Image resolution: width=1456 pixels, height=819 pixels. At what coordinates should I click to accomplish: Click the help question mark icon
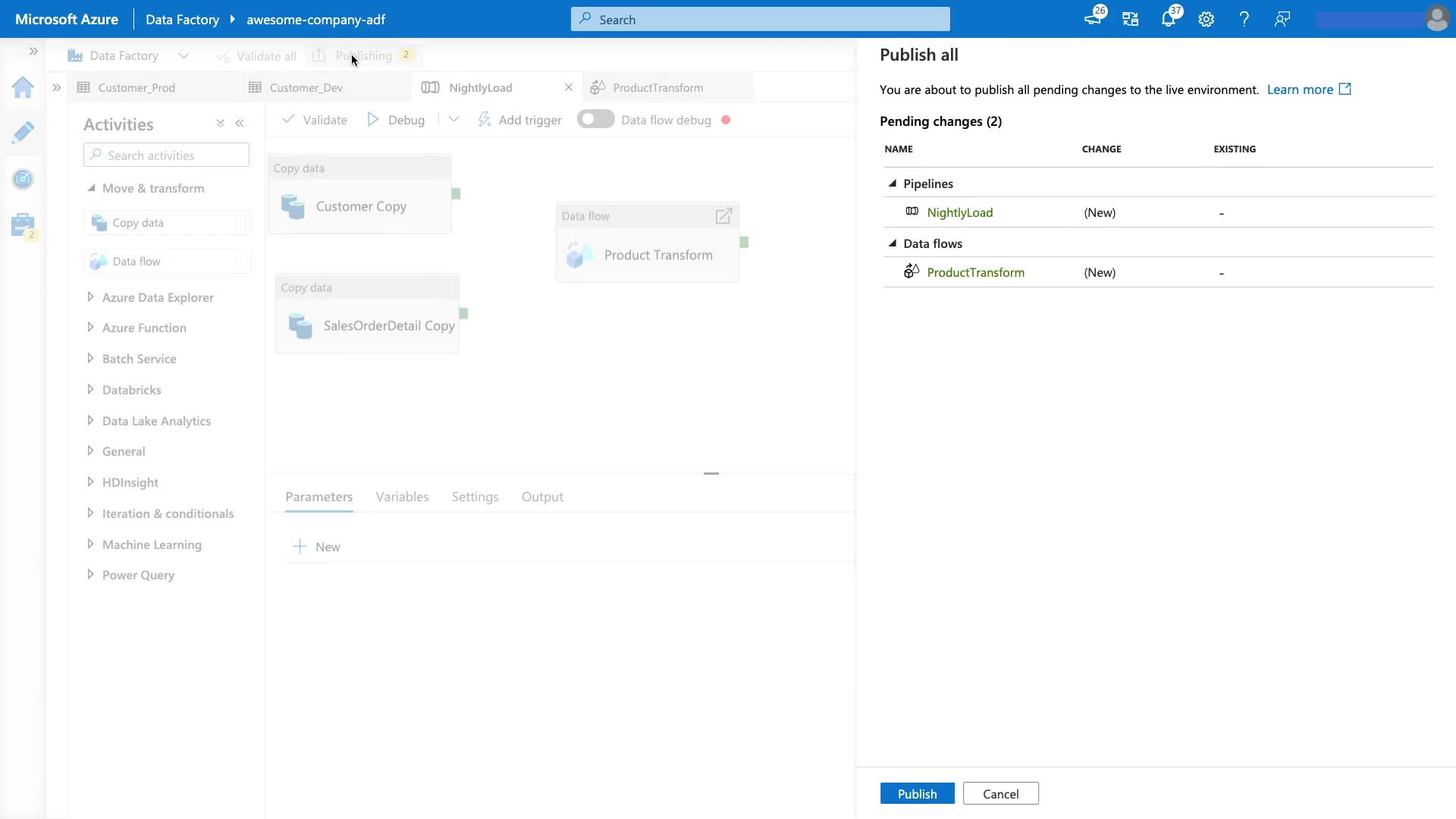pos(1244,20)
